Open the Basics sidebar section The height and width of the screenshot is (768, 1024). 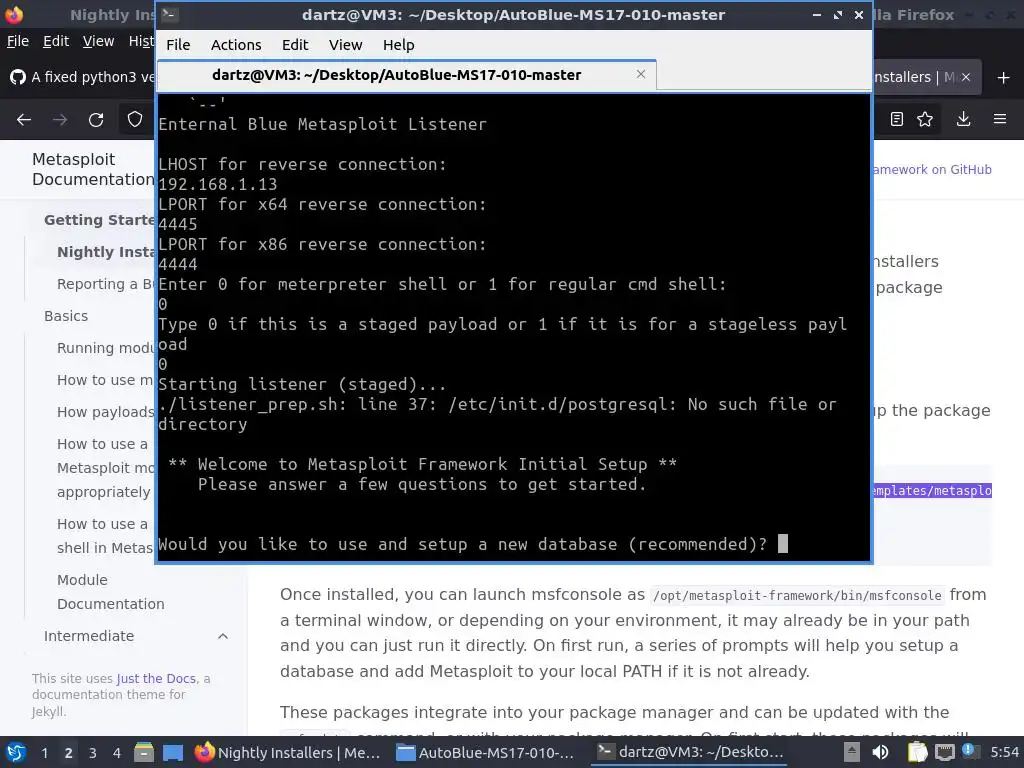click(x=66, y=316)
